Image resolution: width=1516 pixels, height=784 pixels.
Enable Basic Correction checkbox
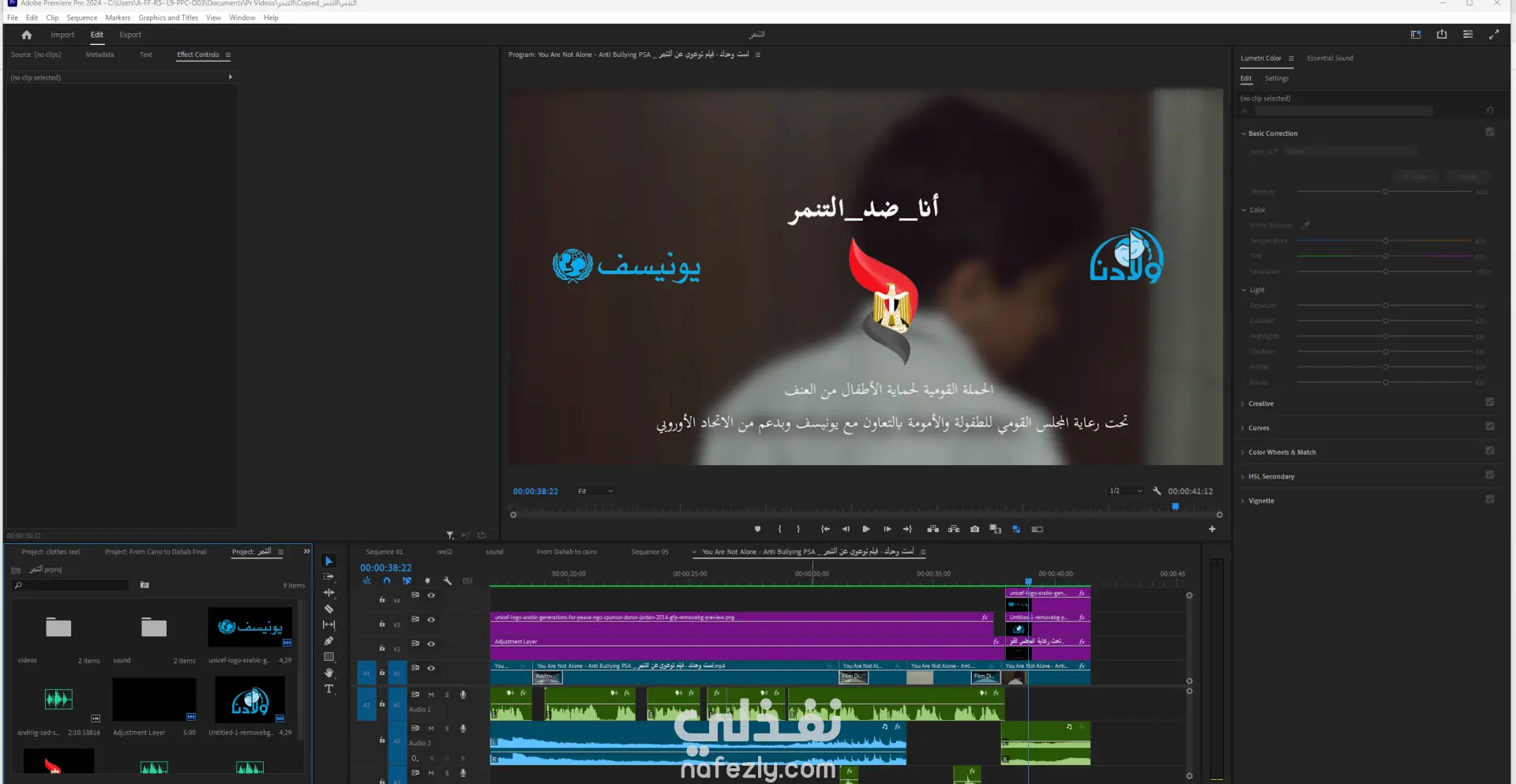click(1490, 133)
